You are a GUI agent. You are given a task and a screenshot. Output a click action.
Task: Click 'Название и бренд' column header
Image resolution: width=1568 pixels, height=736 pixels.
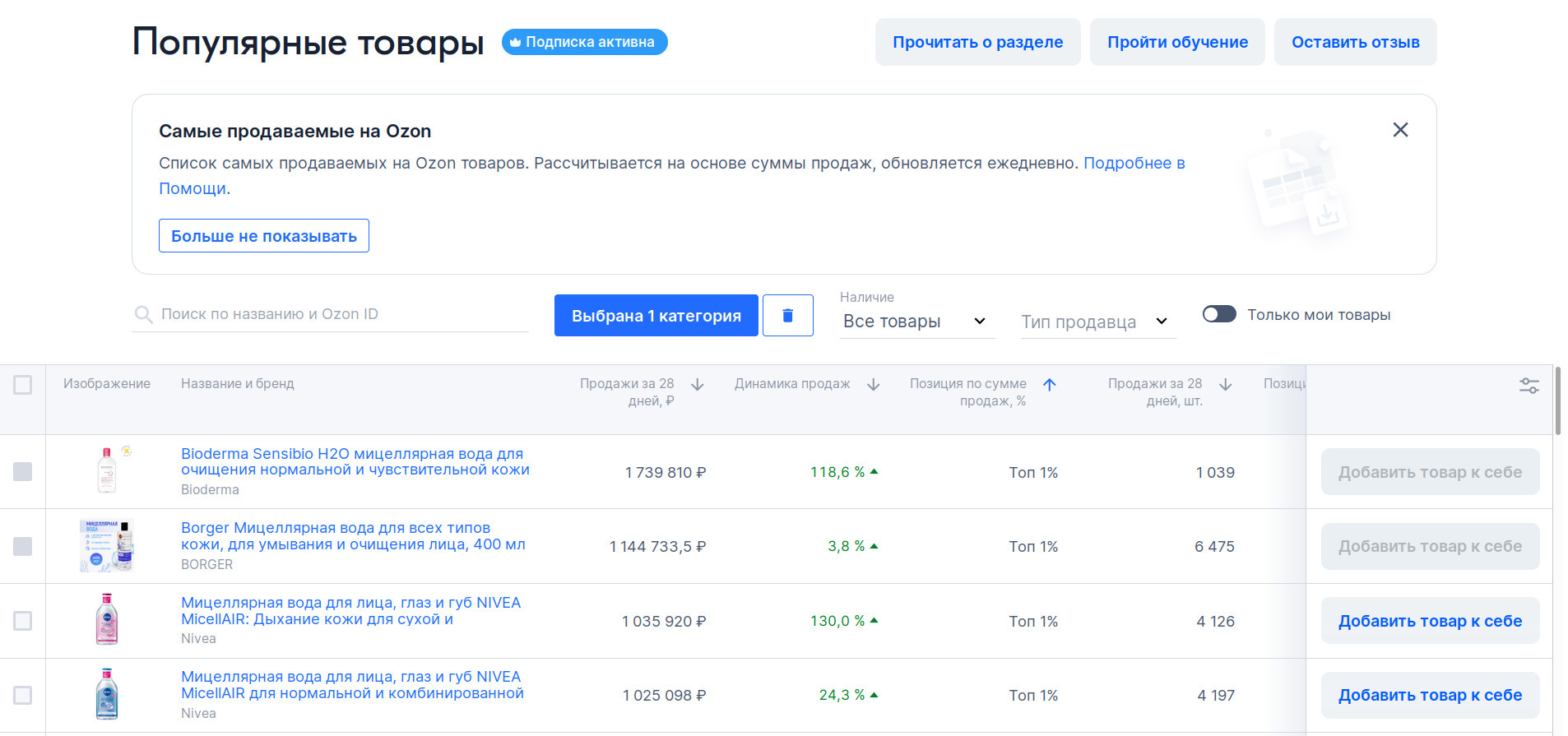point(237,383)
